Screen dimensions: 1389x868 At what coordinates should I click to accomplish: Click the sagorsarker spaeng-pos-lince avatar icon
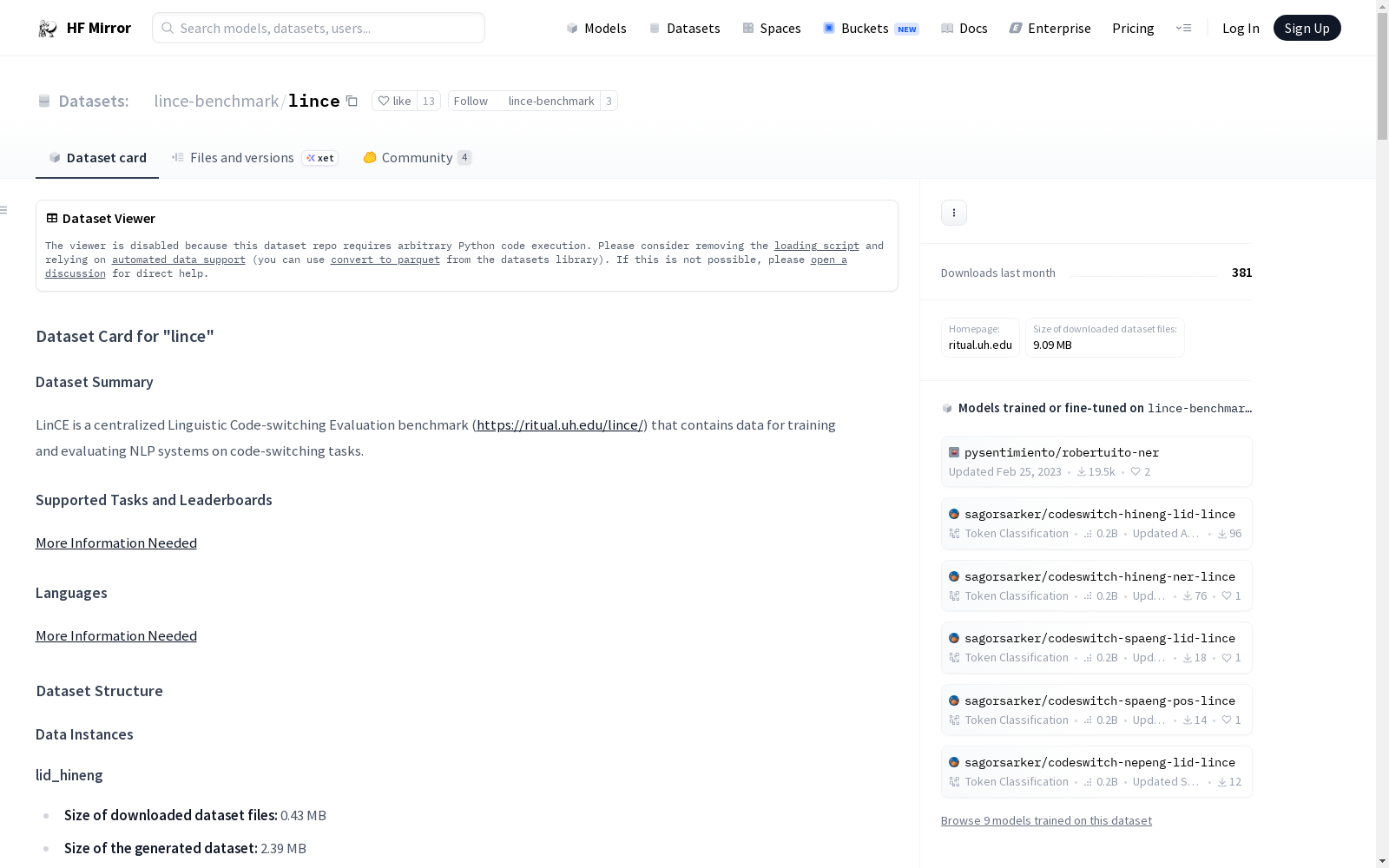[x=954, y=700]
